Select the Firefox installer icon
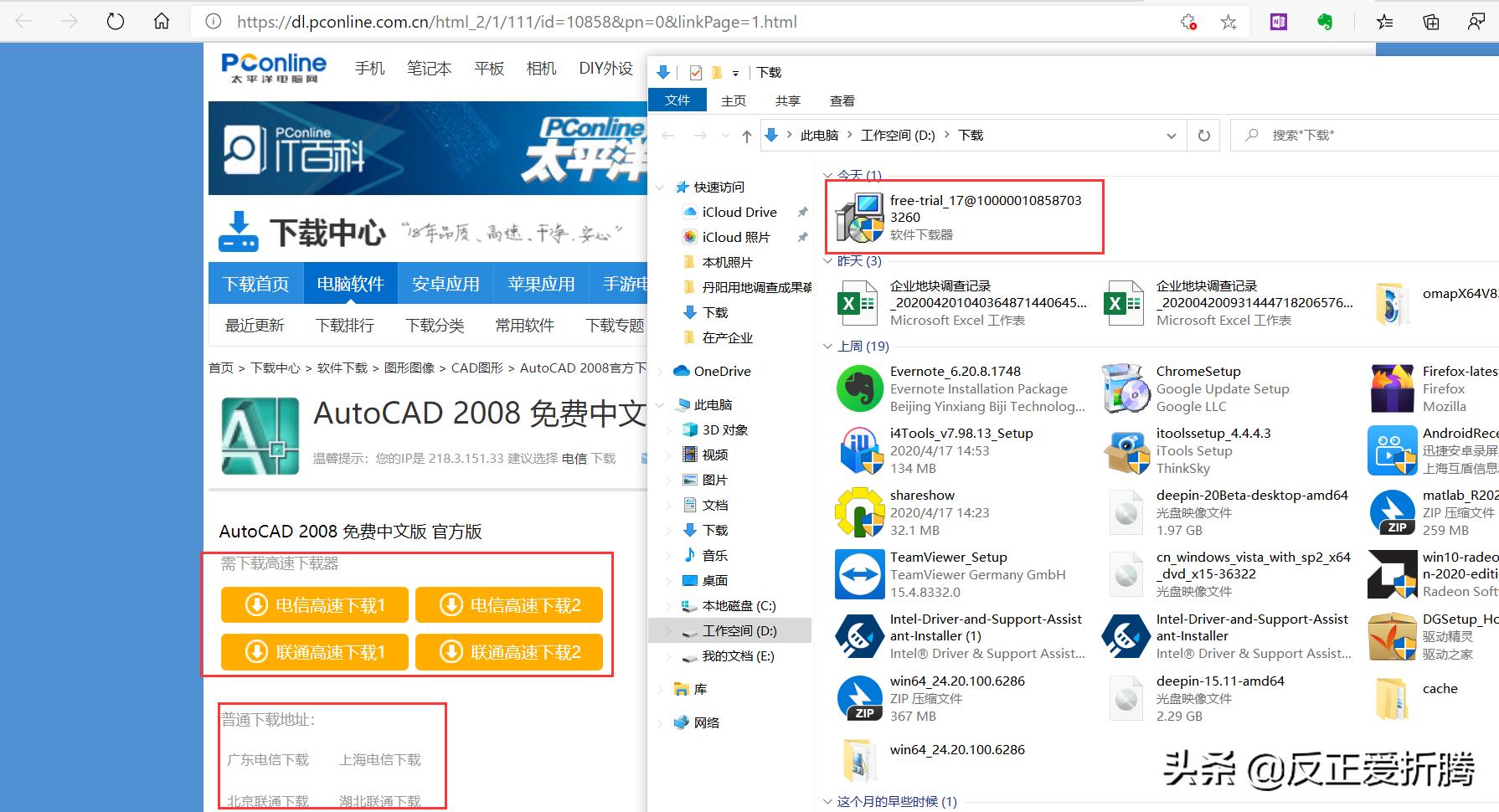The image size is (1499, 812). click(1393, 389)
